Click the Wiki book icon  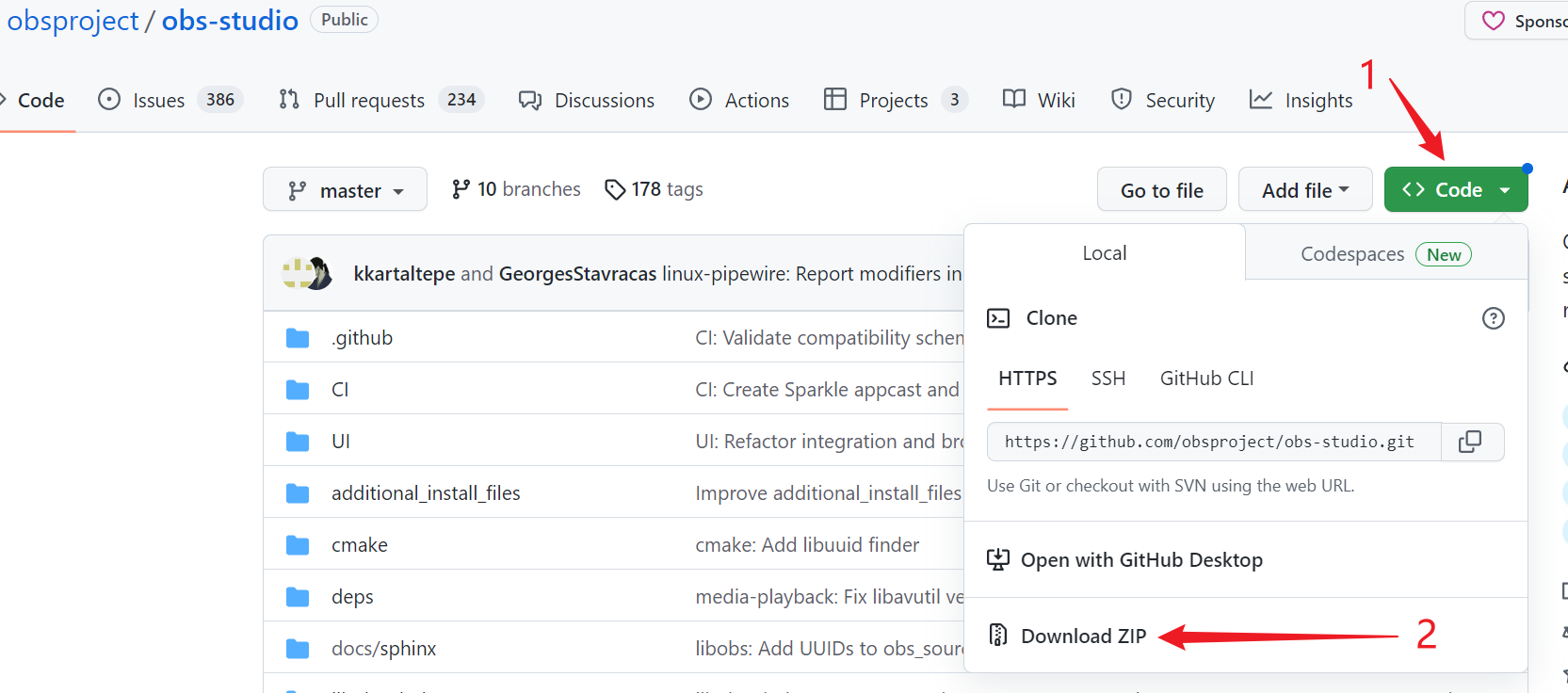tap(1014, 99)
